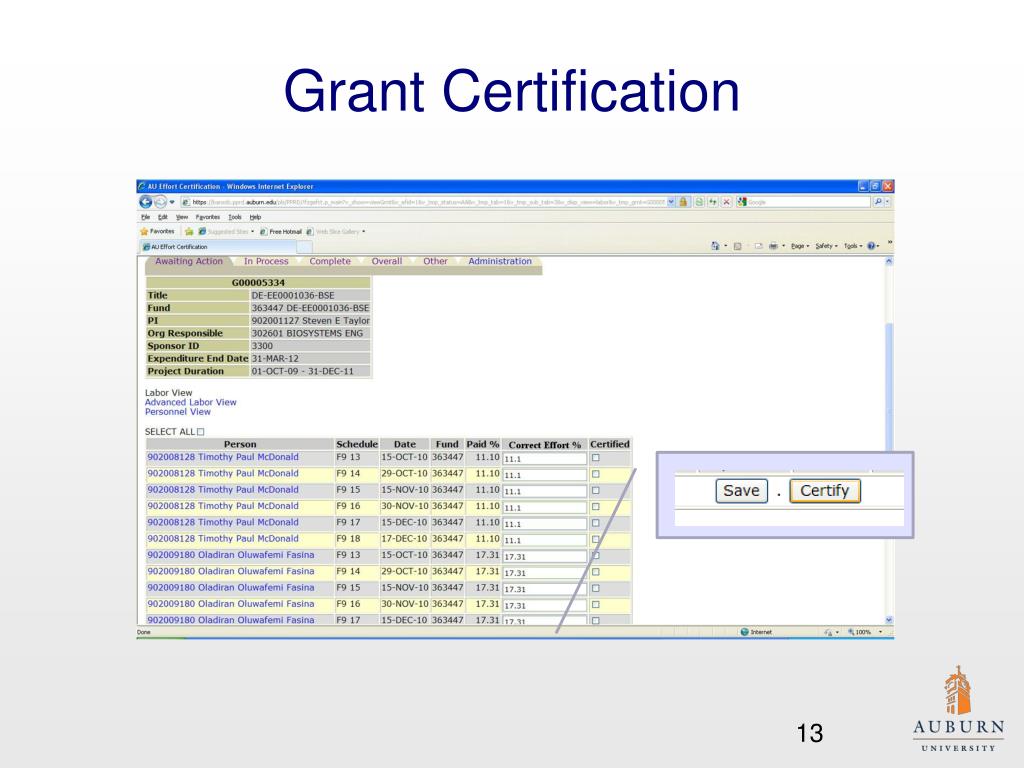The width and height of the screenshot is (1024, 768).
Task: Refresh the page with the green arrows icon
Action: pos(712,202)
